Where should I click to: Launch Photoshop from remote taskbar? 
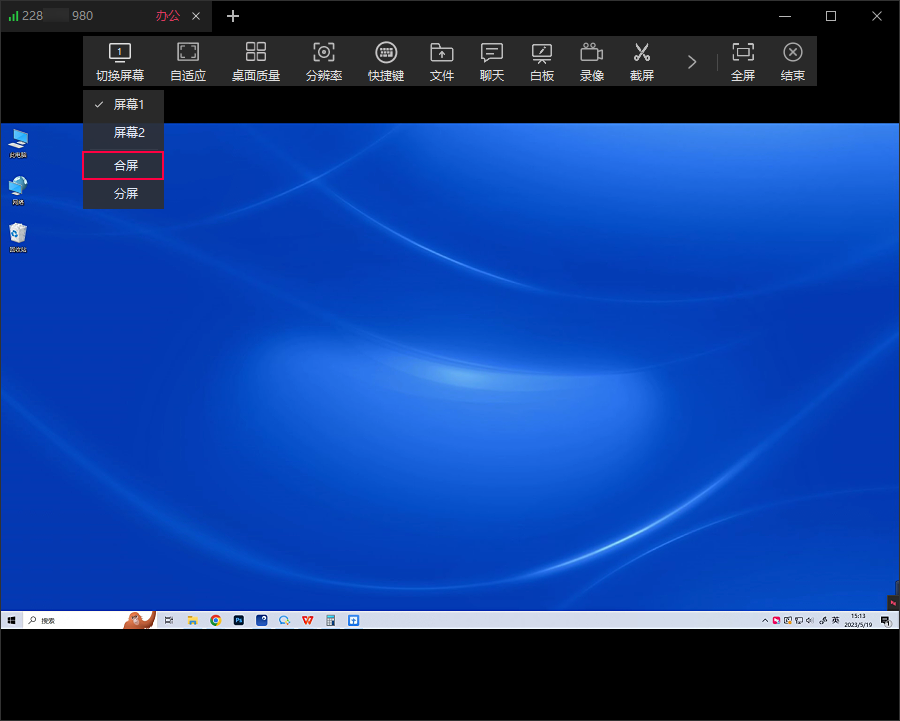click(x=239, y=620)
